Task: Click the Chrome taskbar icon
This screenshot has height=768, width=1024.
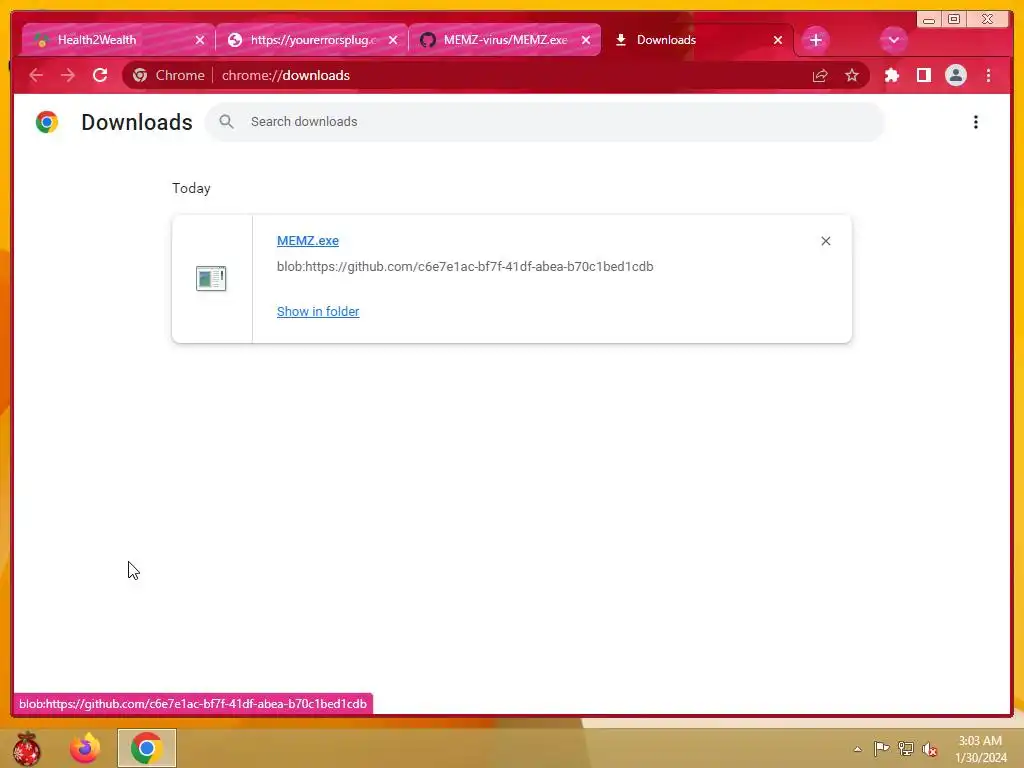Action: coord(146,748)
